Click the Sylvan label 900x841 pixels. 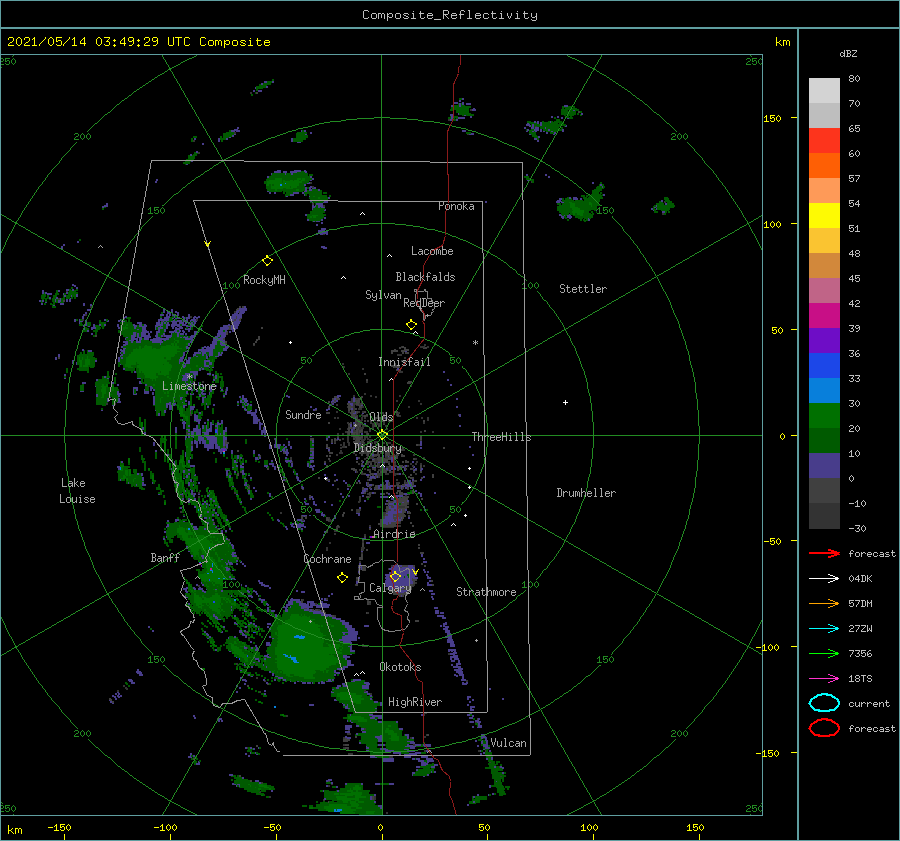click(x=383, y=295)
